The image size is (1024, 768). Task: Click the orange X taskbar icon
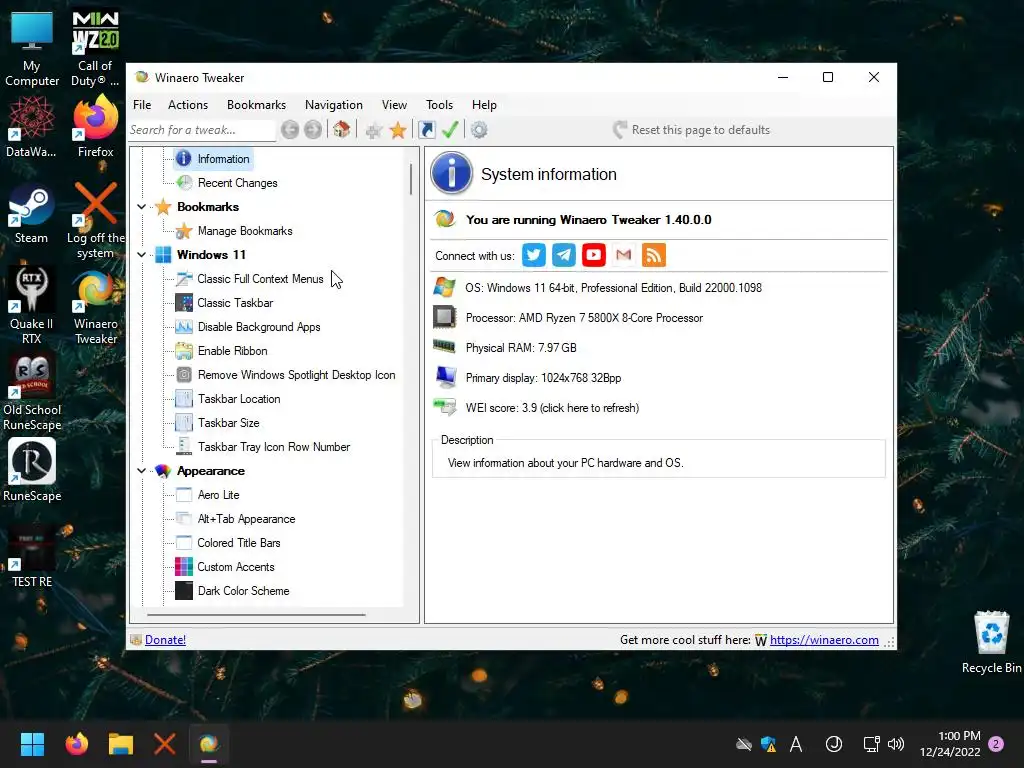[x=165, y=744]
